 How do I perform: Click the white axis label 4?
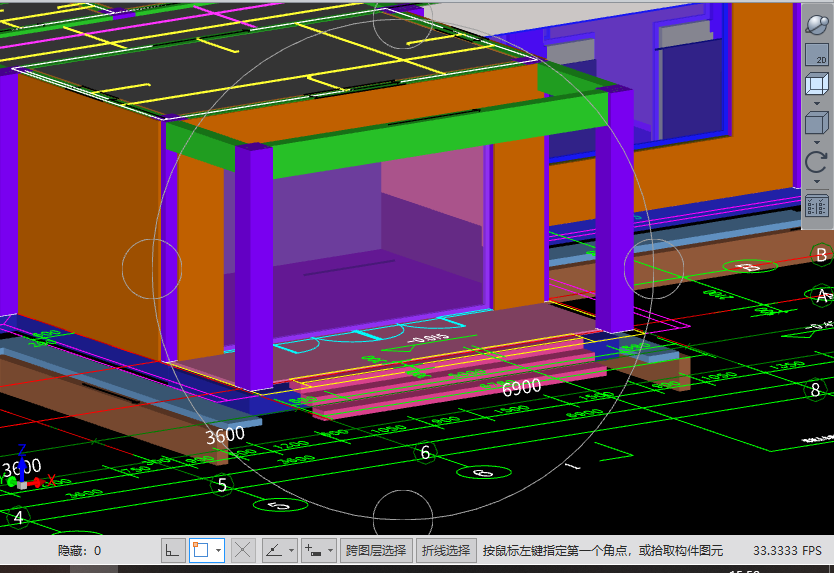(19, 517)
